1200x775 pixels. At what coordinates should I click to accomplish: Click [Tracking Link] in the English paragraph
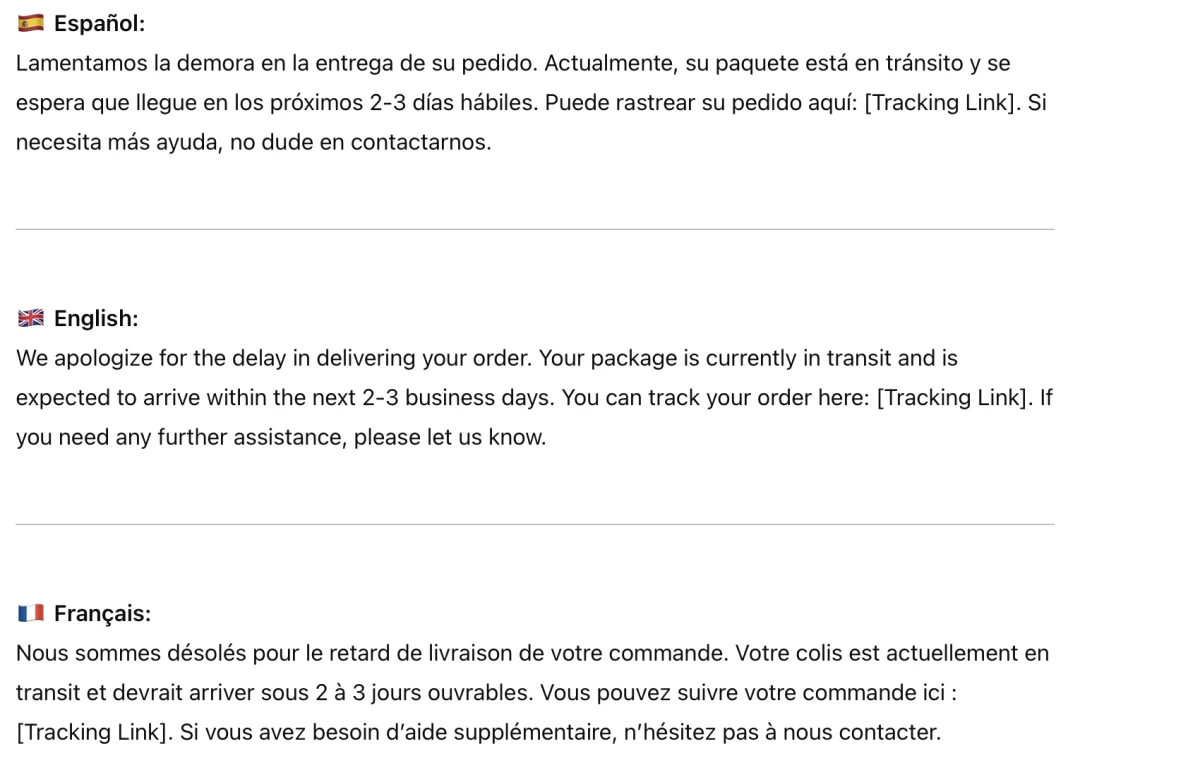(955, 398)
